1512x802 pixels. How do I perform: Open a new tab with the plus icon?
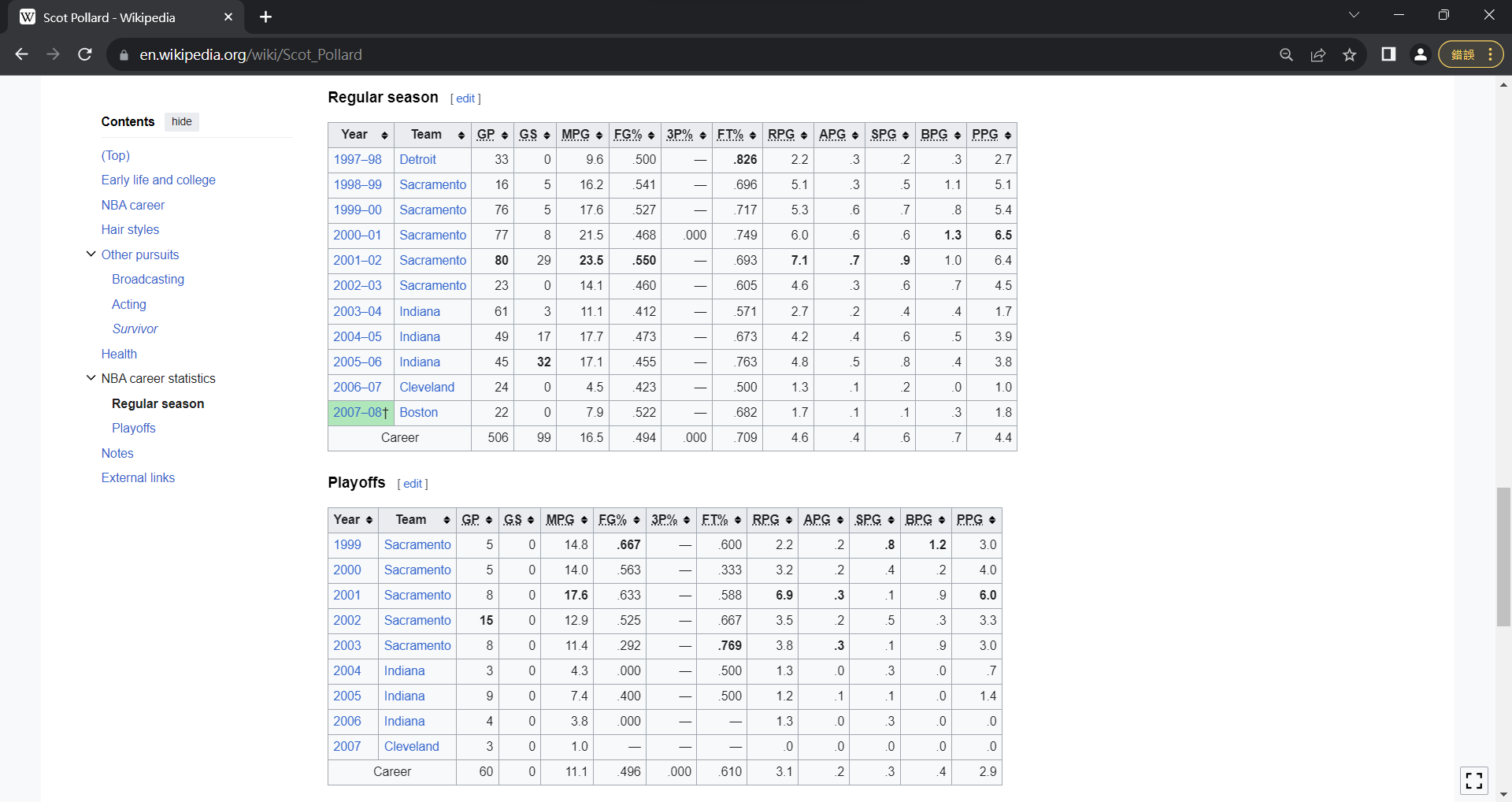tap(266, 17)
